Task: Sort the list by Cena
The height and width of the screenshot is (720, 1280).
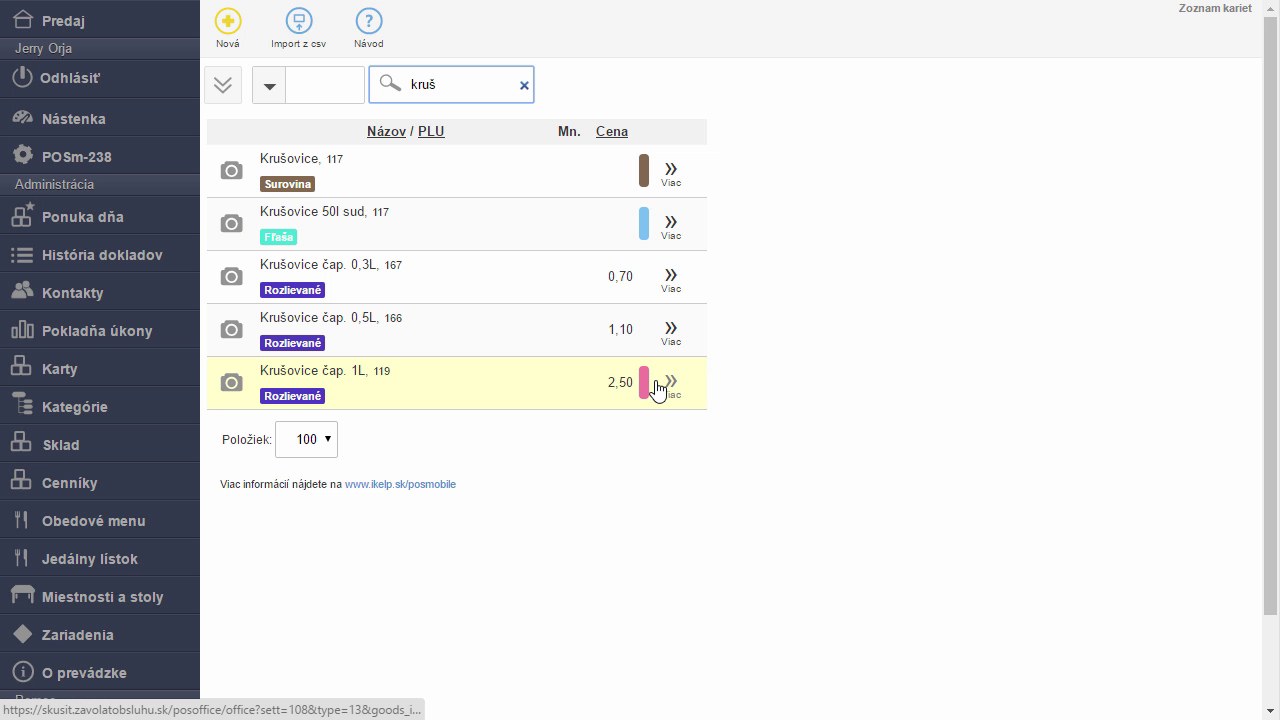Action: (612, 131)
